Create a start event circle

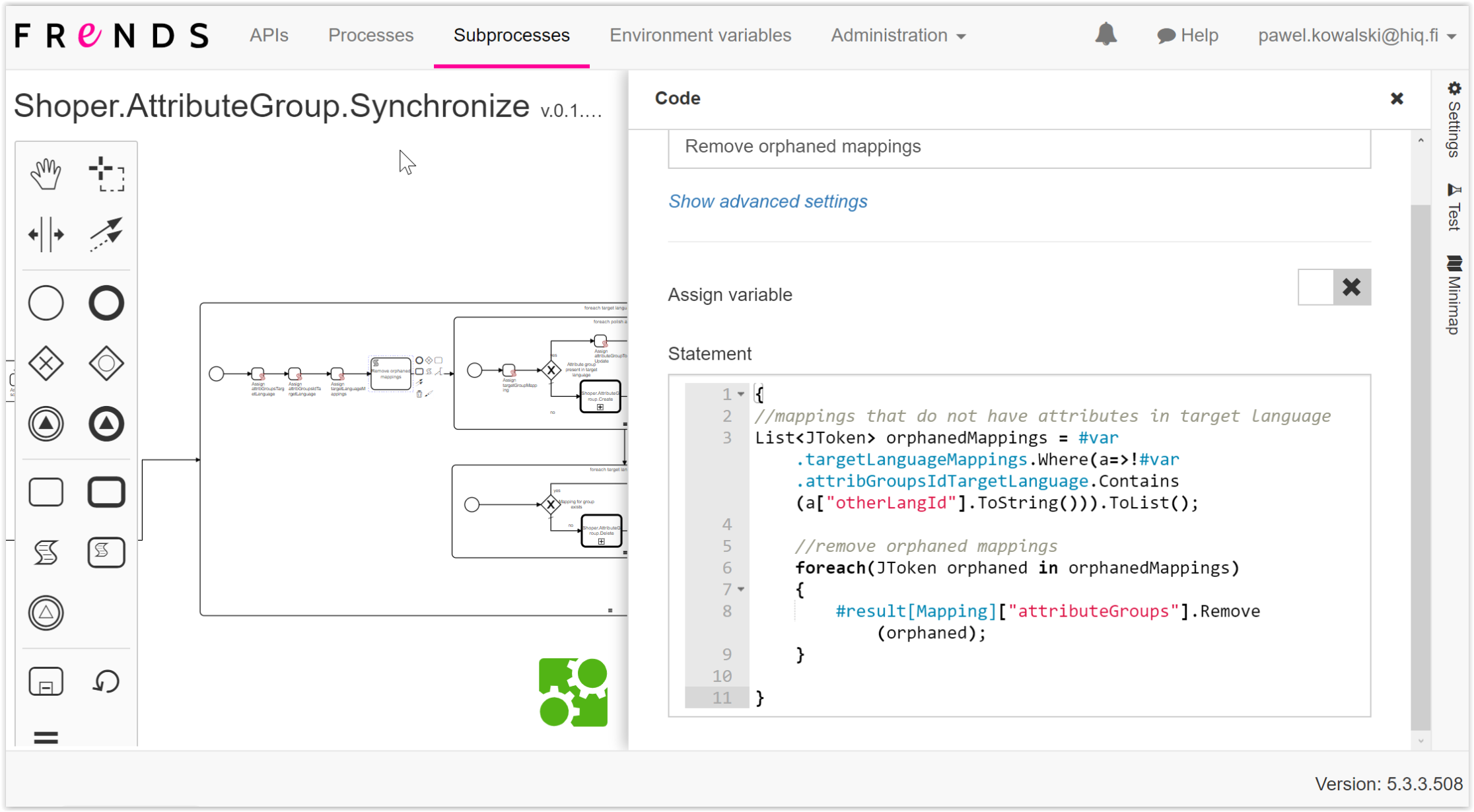tap(46, 303)
